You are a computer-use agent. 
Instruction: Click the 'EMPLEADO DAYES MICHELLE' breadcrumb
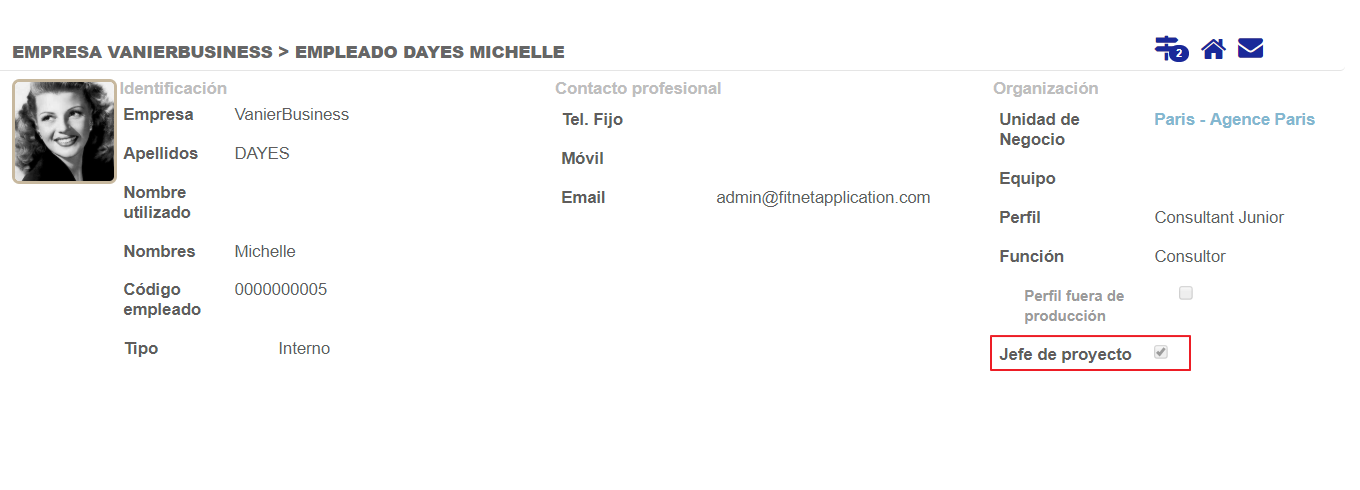(x=429, y=52)
